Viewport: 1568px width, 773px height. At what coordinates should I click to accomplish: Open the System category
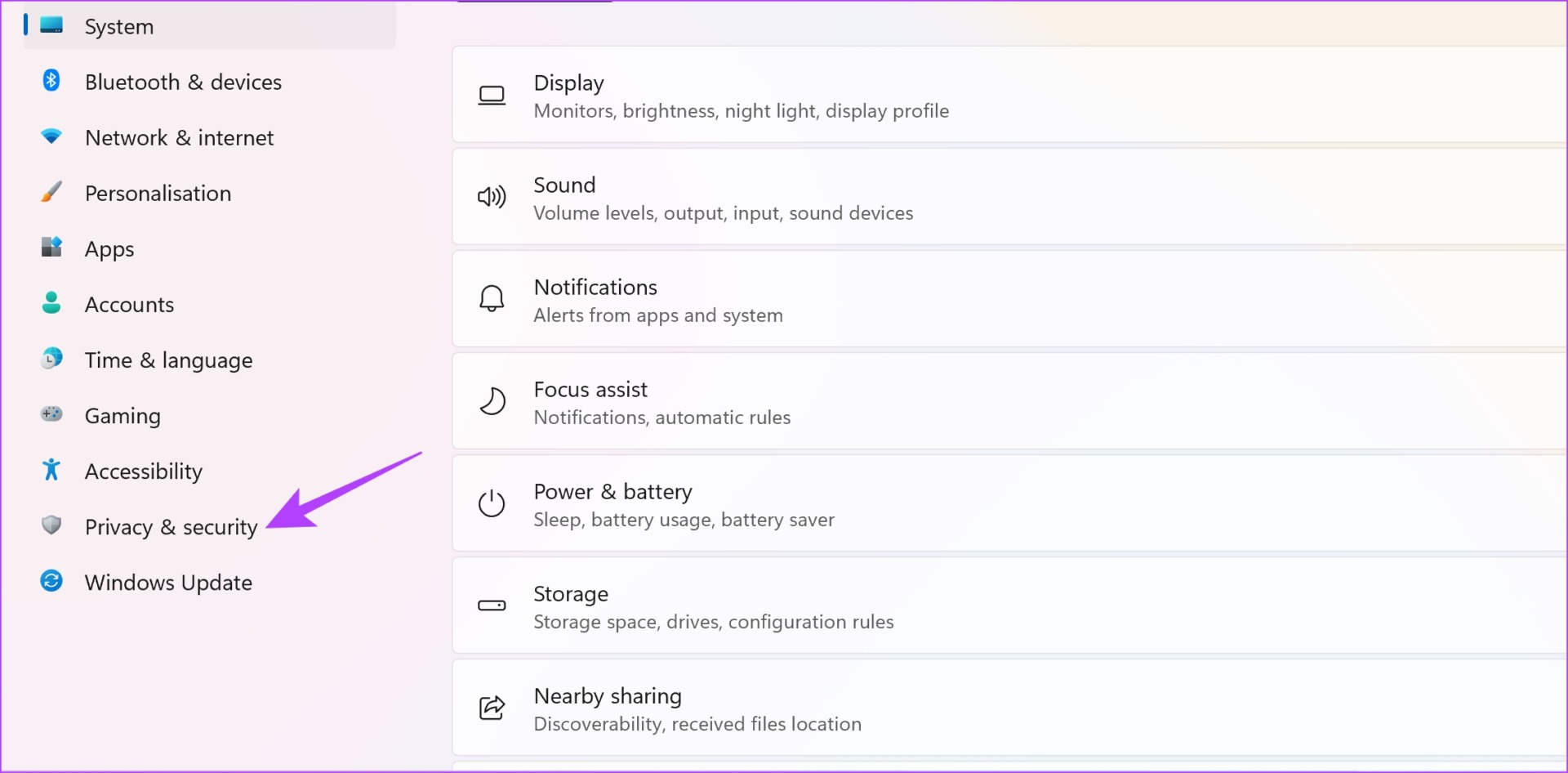[x=210, y=26]
